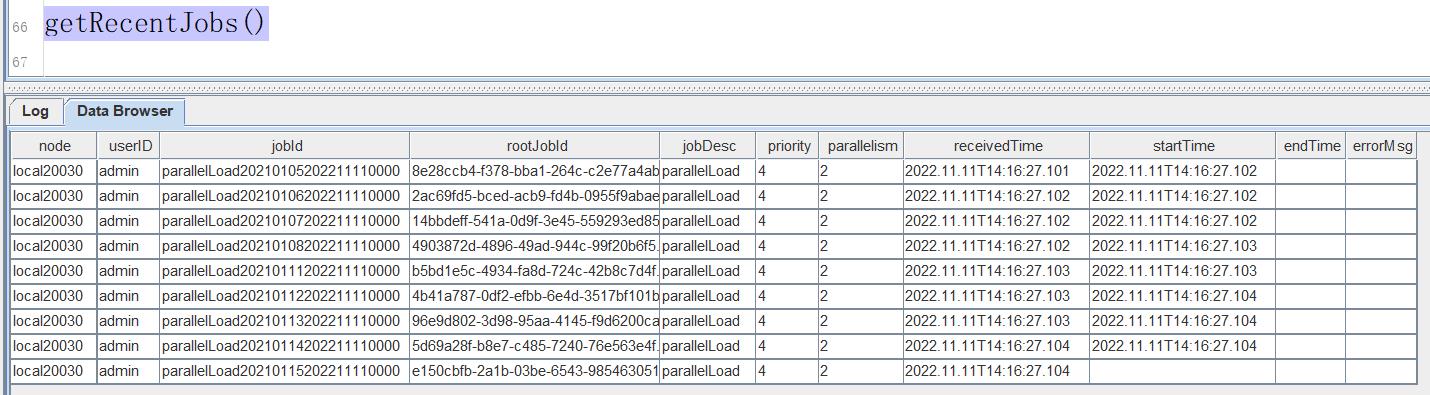Click the parallelism column header
1430x395 pixels.
[860, 146]
